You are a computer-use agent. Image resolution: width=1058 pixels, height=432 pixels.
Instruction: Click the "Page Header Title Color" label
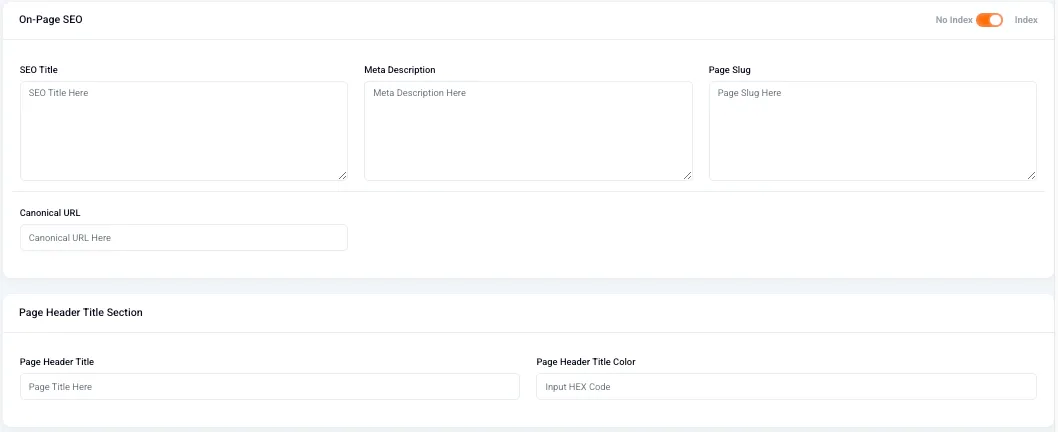[x=586, y=362]
